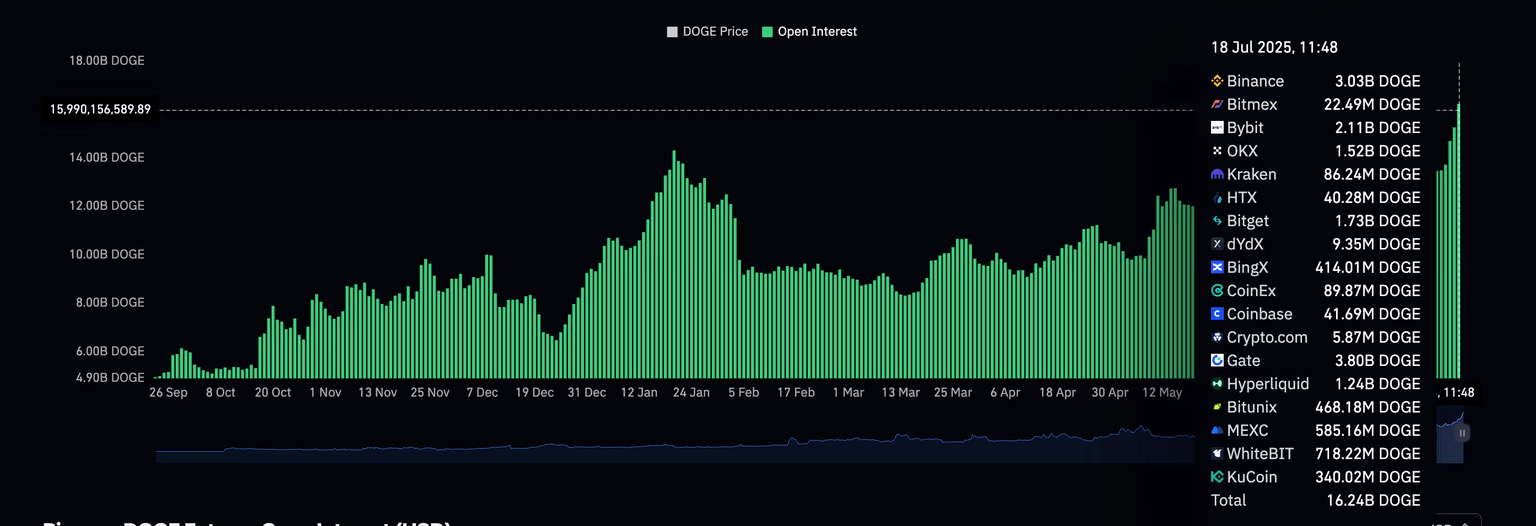Click the Binance logo in the tooltip
This screenshot has height=526, width=1536.
tap(1217, 81)
